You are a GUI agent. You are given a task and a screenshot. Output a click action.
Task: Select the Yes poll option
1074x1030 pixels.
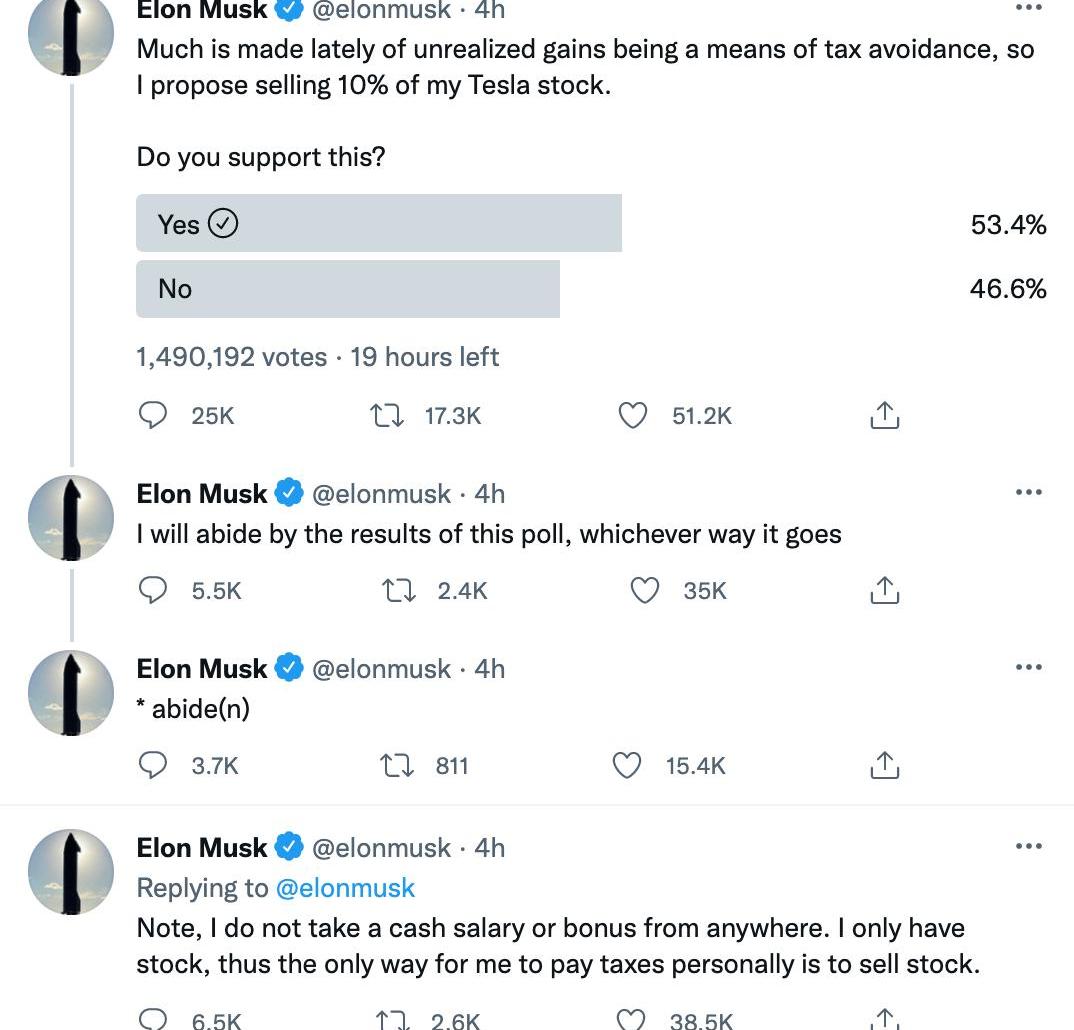pyautogui.click(x=380, y=223)
